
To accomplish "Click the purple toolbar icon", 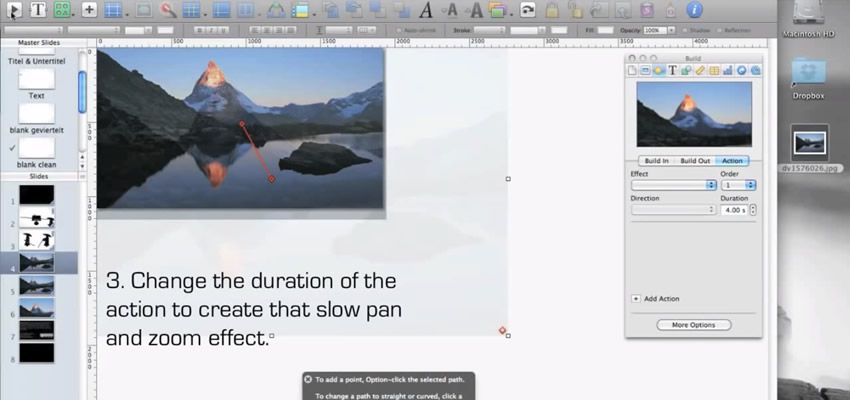I will (646, 10).
